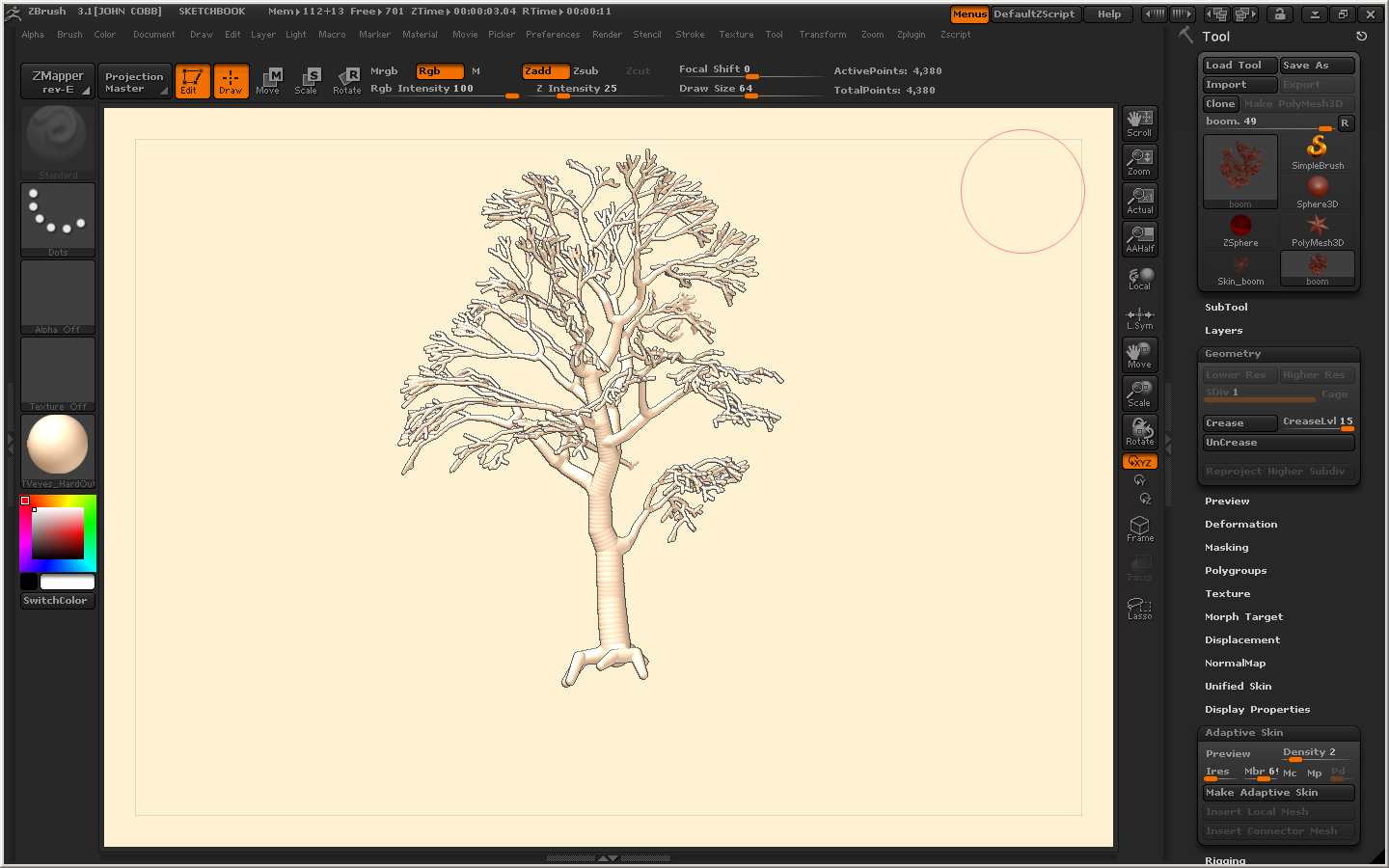Image resolution: width=1389 pixels, height=868 pixels.
Task: Click the Scale view icon in right shelf
Action: 1139,393
